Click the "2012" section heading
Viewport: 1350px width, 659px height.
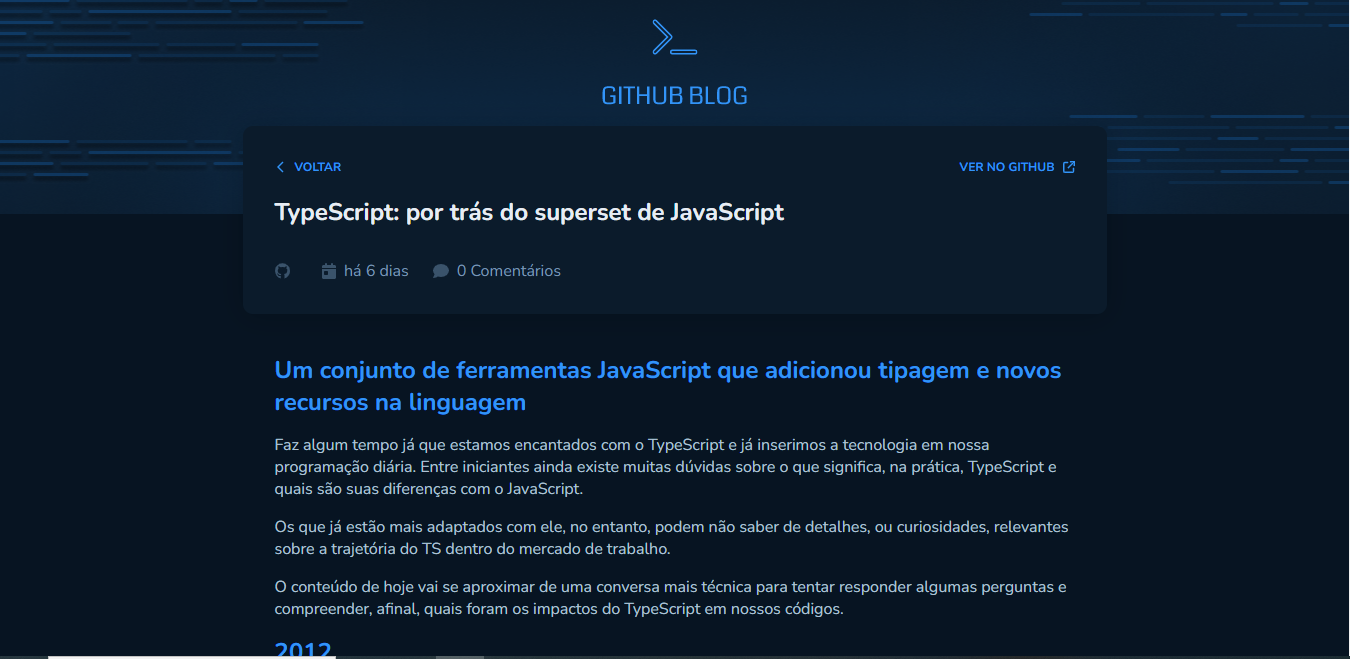(302, 649)
